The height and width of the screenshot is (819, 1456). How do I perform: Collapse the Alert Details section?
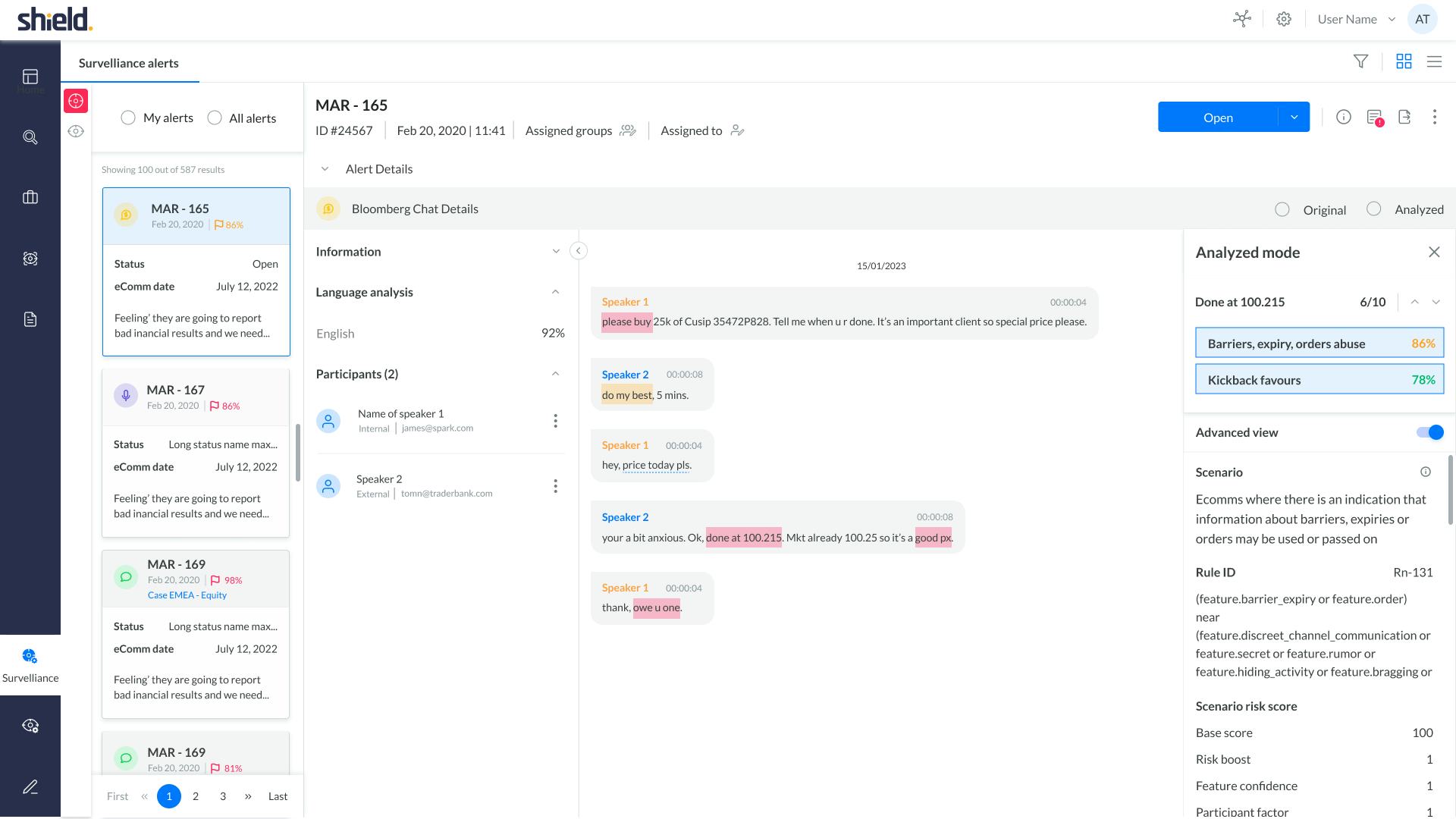click(325, 169)
